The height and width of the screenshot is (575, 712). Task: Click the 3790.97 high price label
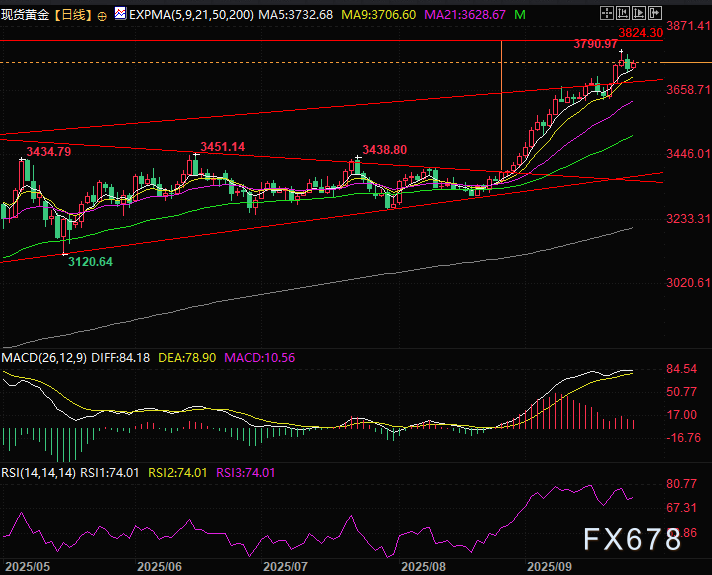pyautogui.click(x=595, y=44)
